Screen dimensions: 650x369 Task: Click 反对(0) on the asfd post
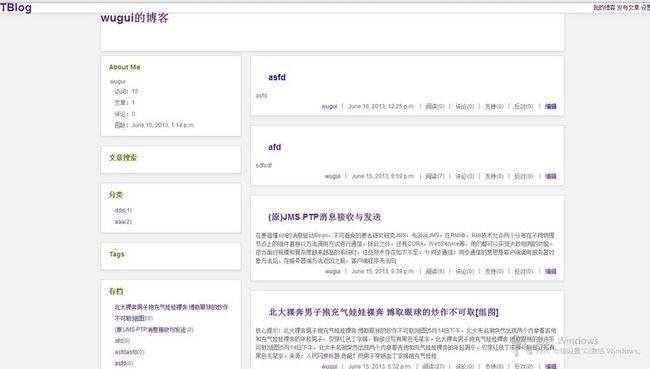pos(524,107)
